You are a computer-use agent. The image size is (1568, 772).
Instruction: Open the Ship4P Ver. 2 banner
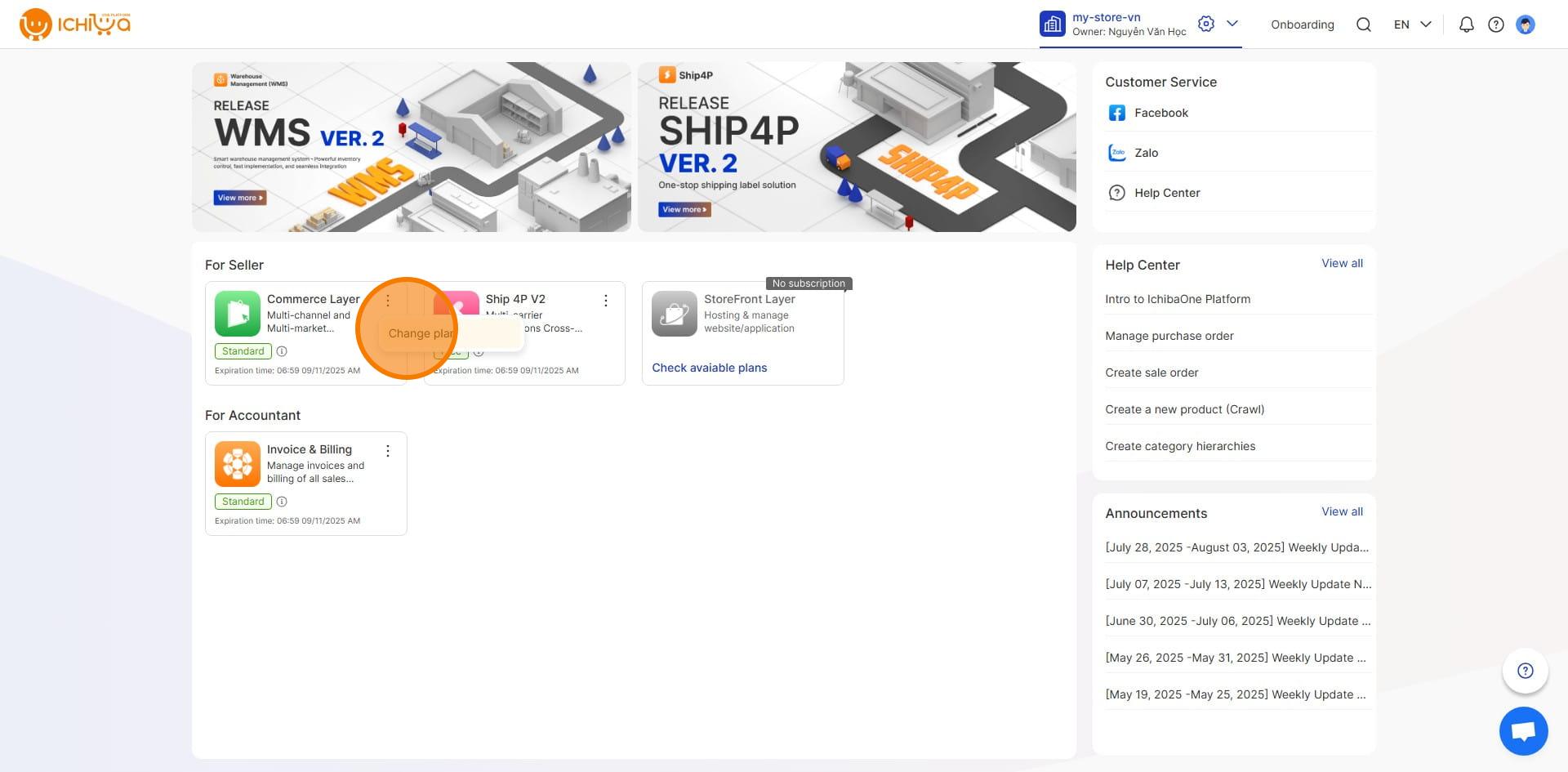(857, 147)
